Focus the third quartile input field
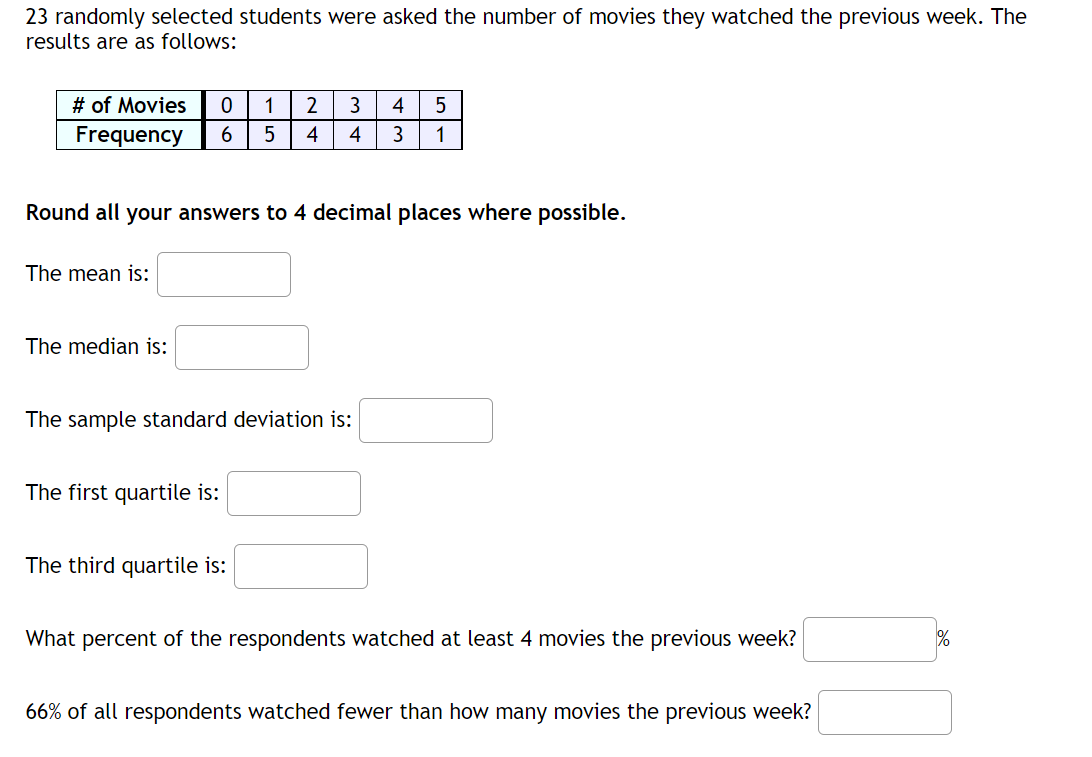 coord(301,567)
